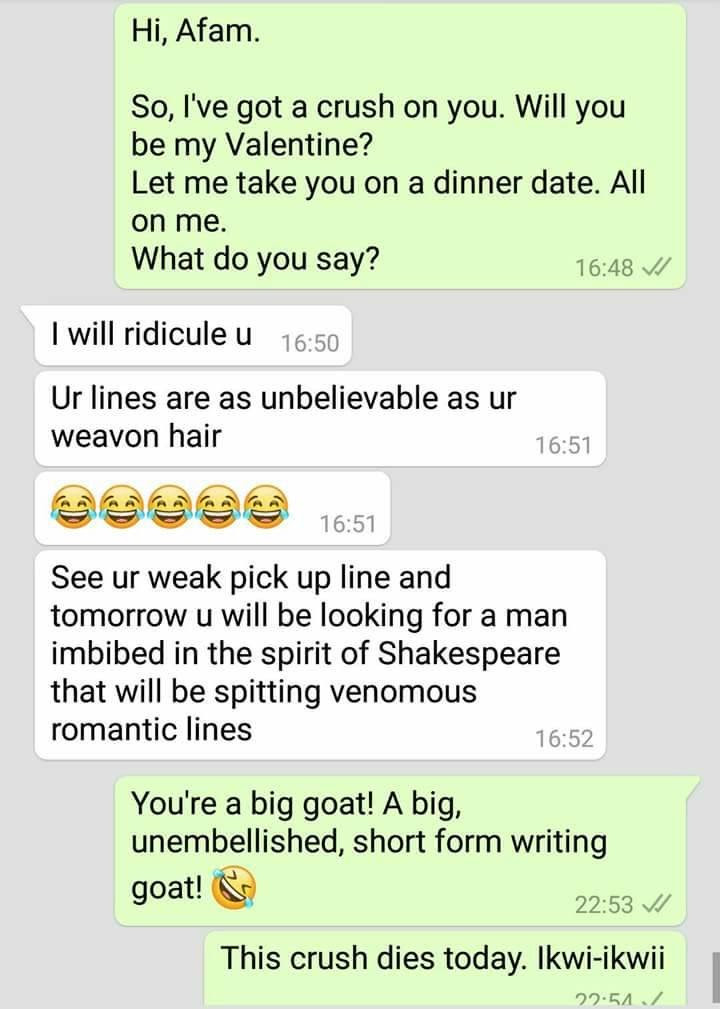Image resolution: width=720 pixels, height=1009 pixels.
Task: Tap the 'weavon hair' message bubble
Action: (x=320, y=418)
